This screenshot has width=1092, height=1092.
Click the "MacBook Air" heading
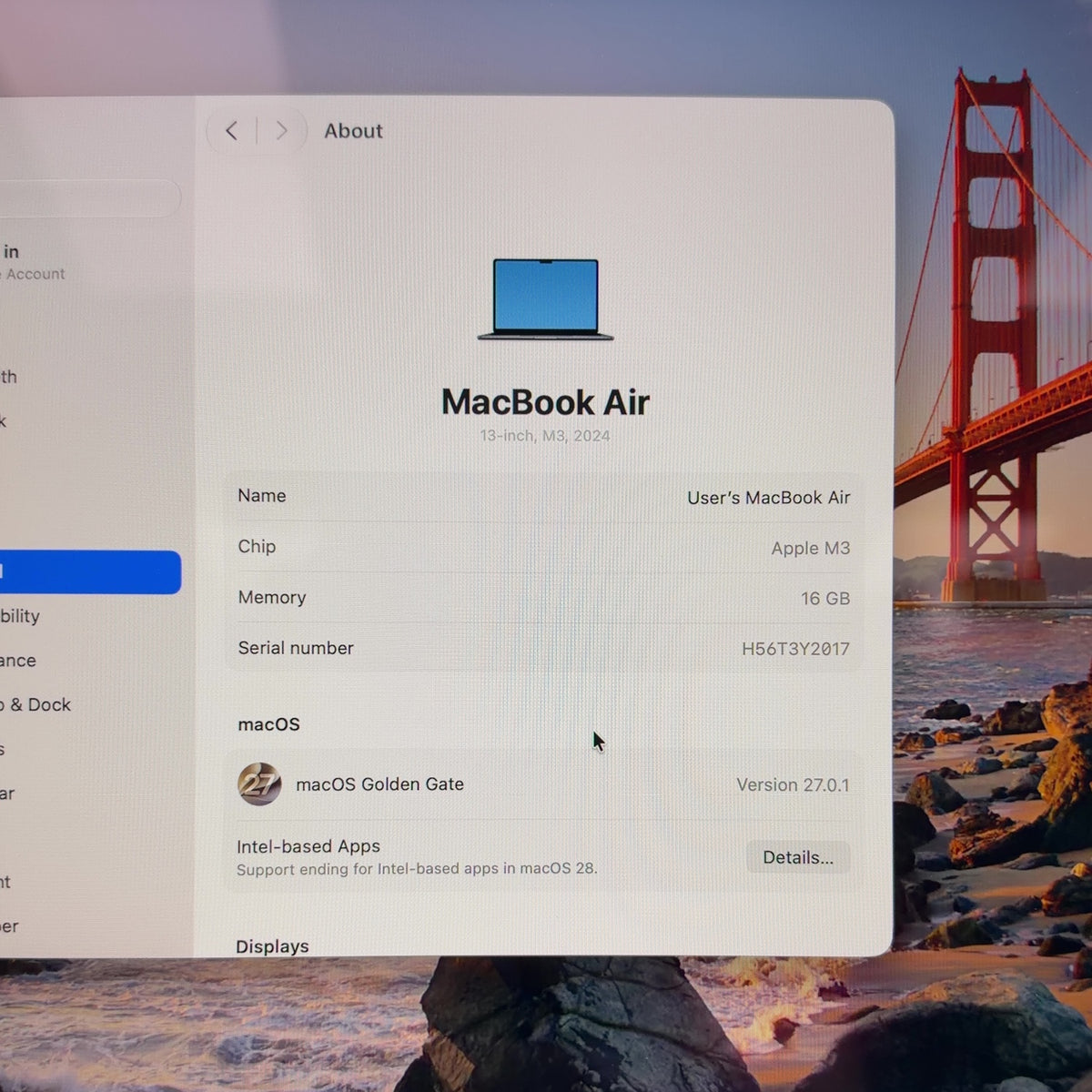click(545, 401)
